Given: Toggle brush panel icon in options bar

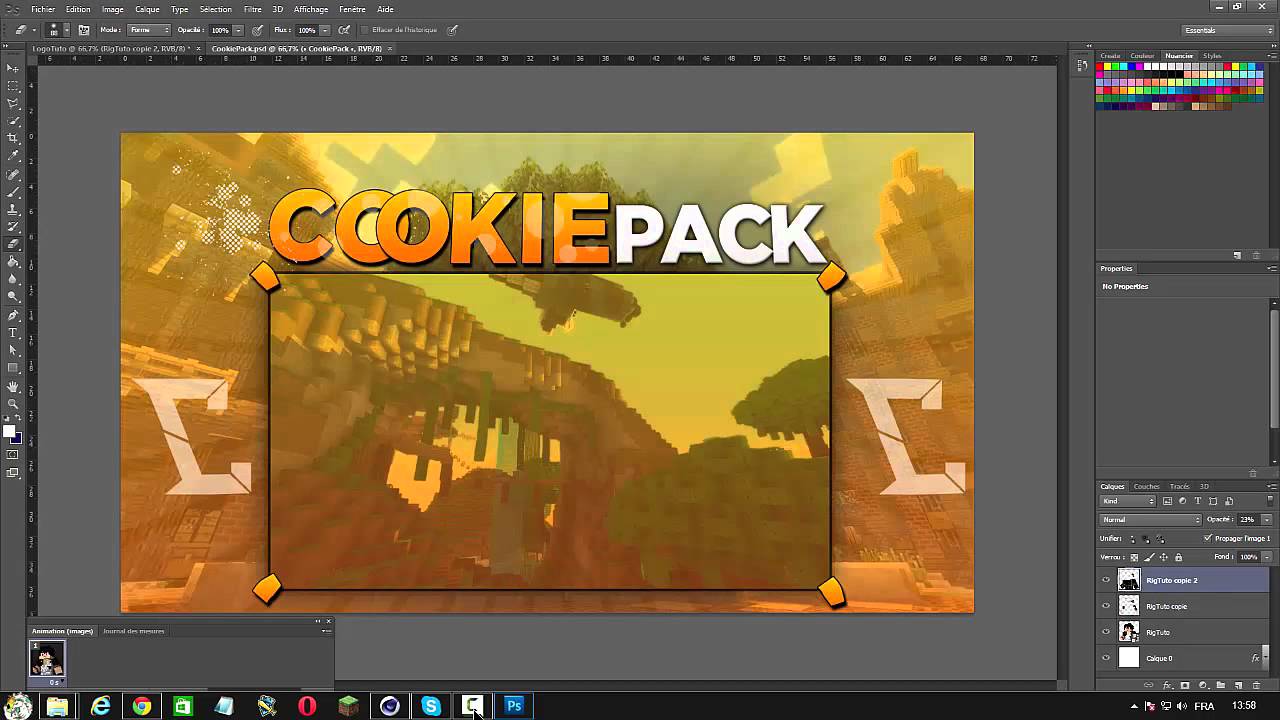Looking at the screenshot, I should [x=84, y=30].
